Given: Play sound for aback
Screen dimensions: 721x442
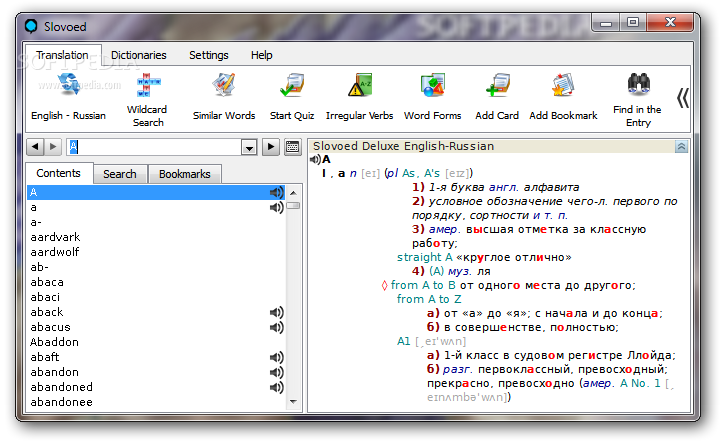Looking at the screenshot, I should [x=276, y=312].
